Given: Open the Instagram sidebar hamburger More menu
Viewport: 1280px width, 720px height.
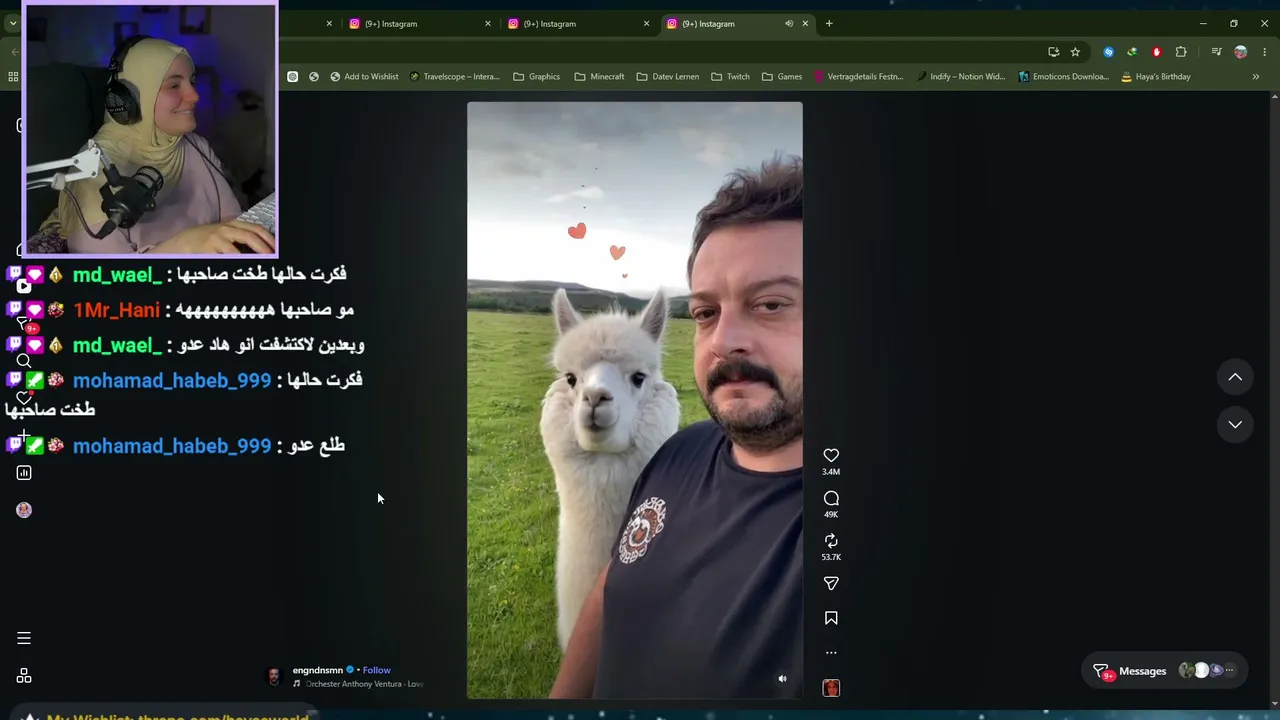Looking at the screenshot, I should tap(24, 638).
